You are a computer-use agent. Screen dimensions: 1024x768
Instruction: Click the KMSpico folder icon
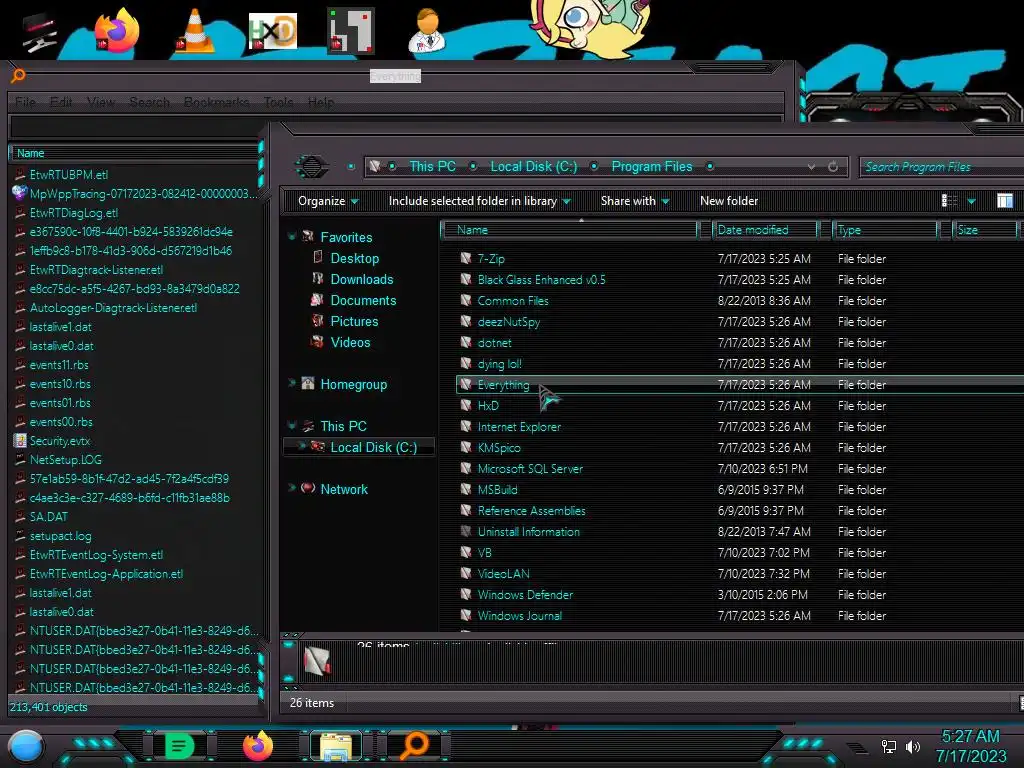click(466, 447)
